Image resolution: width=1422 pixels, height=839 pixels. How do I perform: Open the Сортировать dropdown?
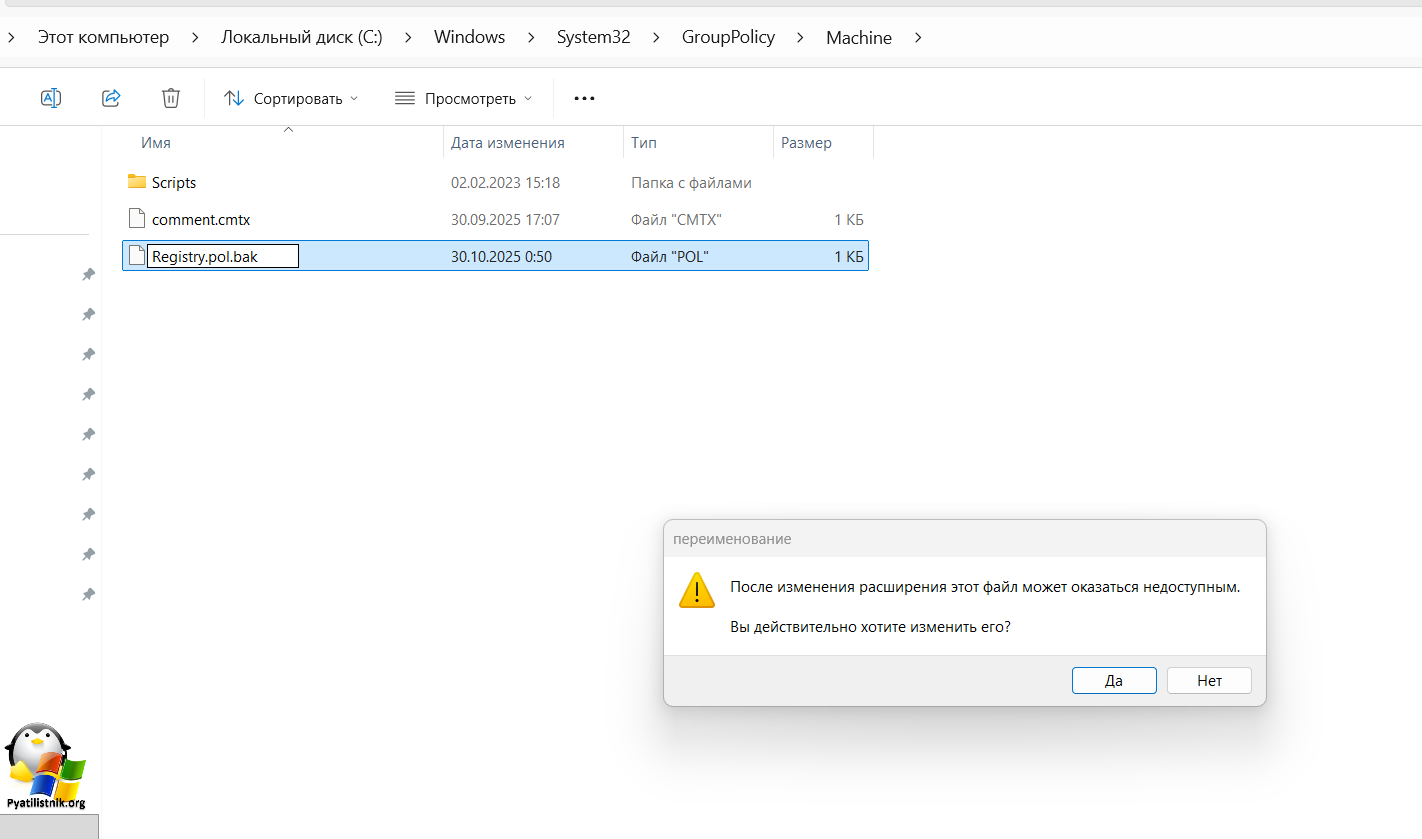point(292,98)
